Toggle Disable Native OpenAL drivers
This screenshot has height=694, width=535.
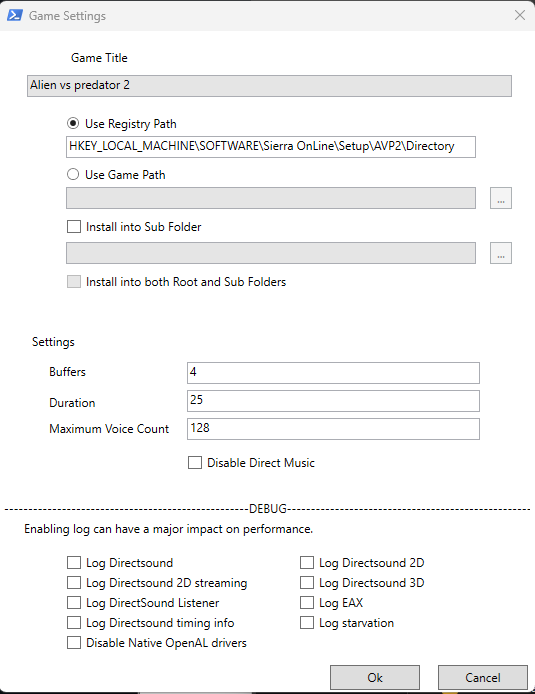pyautogui.click(x=74, y=643)
